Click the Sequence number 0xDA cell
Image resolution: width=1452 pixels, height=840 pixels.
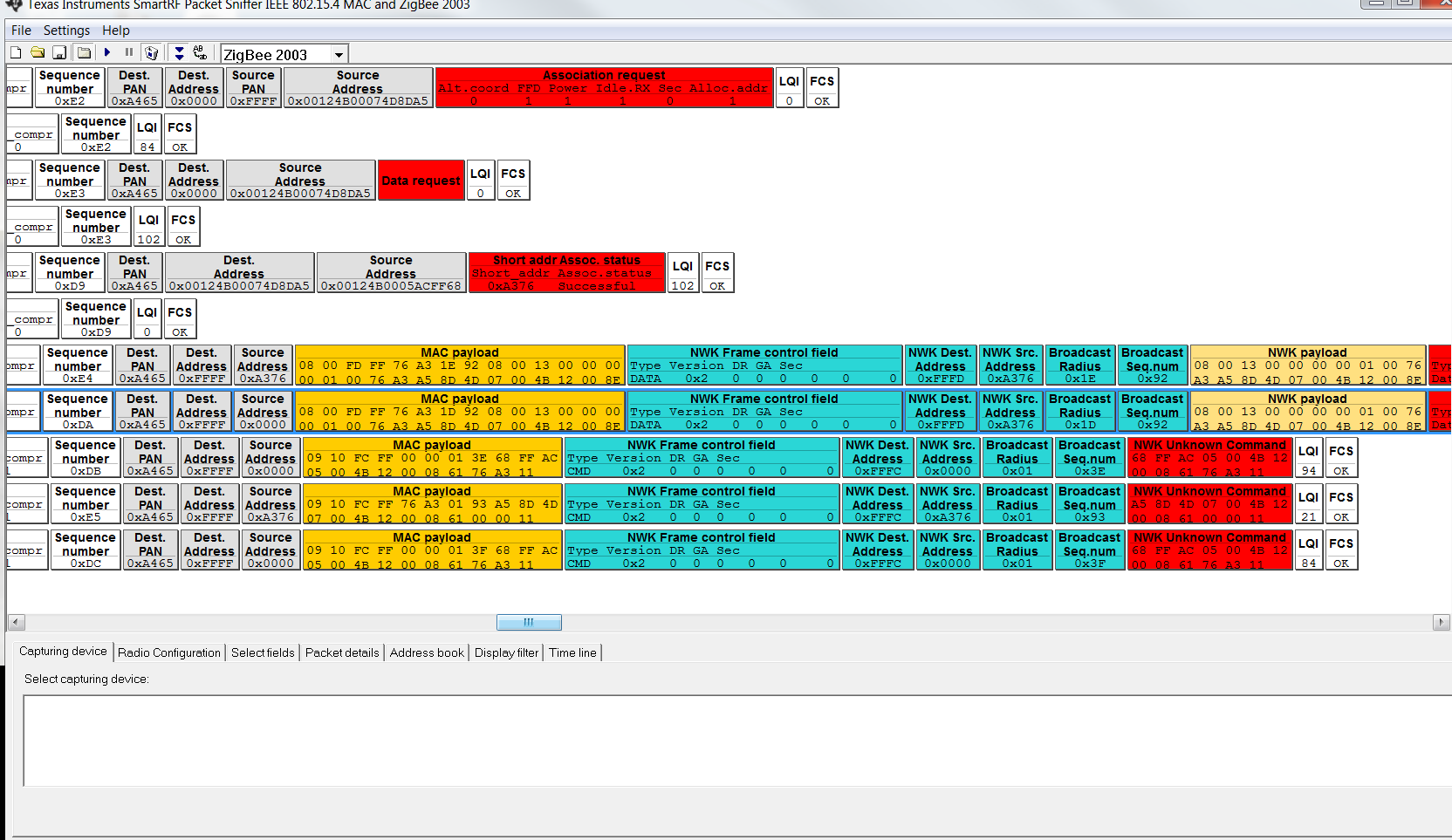[78, 411]
